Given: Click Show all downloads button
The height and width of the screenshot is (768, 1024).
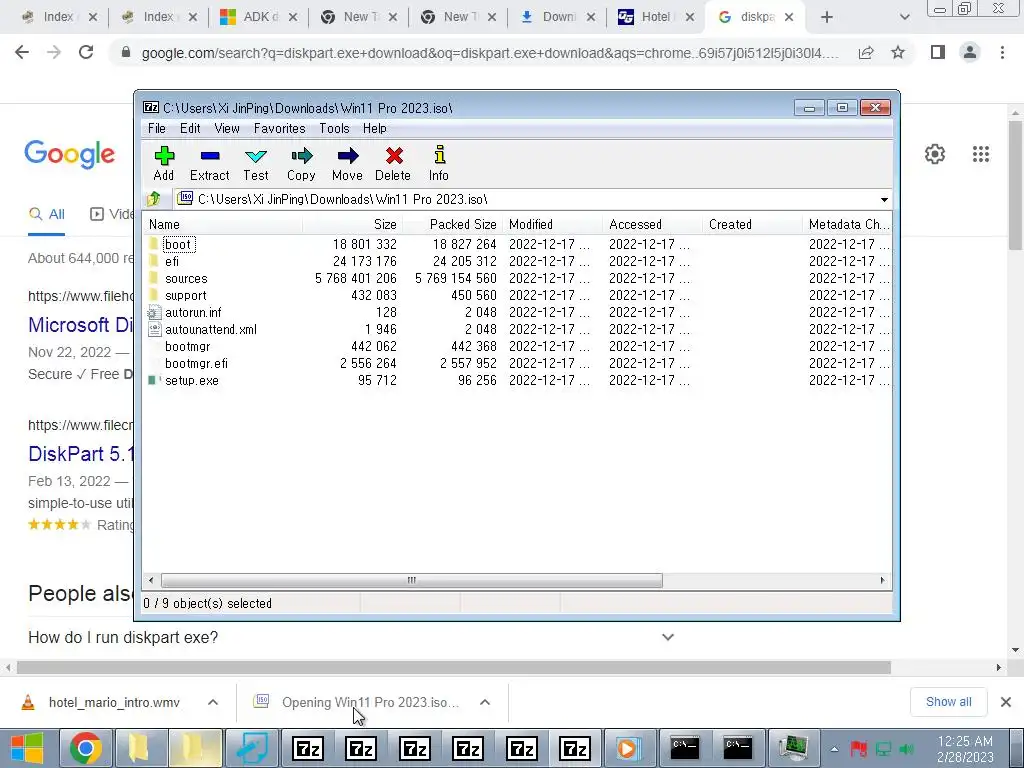Looking at the screenshot, I should (x=948, y=702).
